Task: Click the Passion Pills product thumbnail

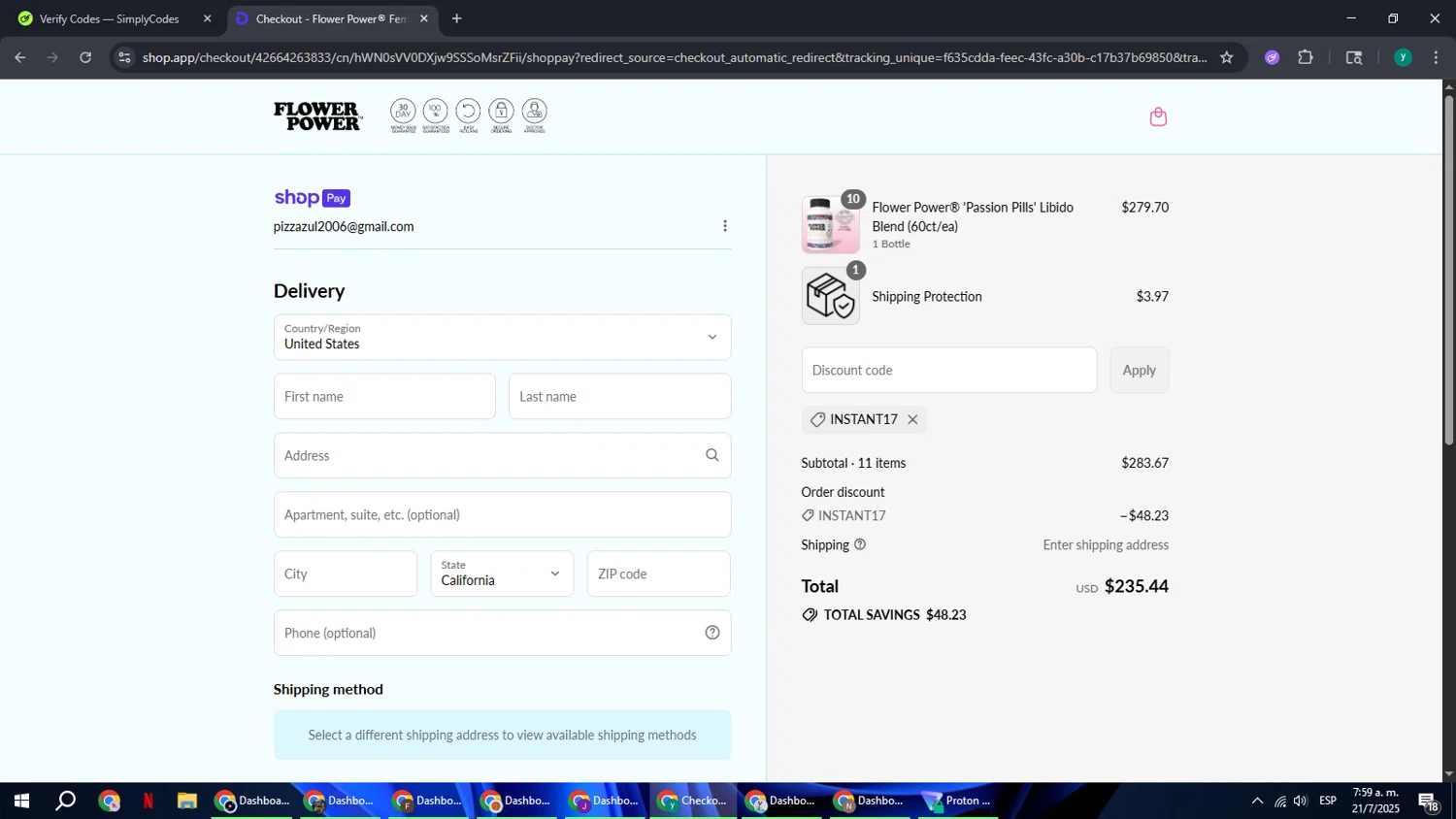Action: pyautogui.click(x=831, y=224)
